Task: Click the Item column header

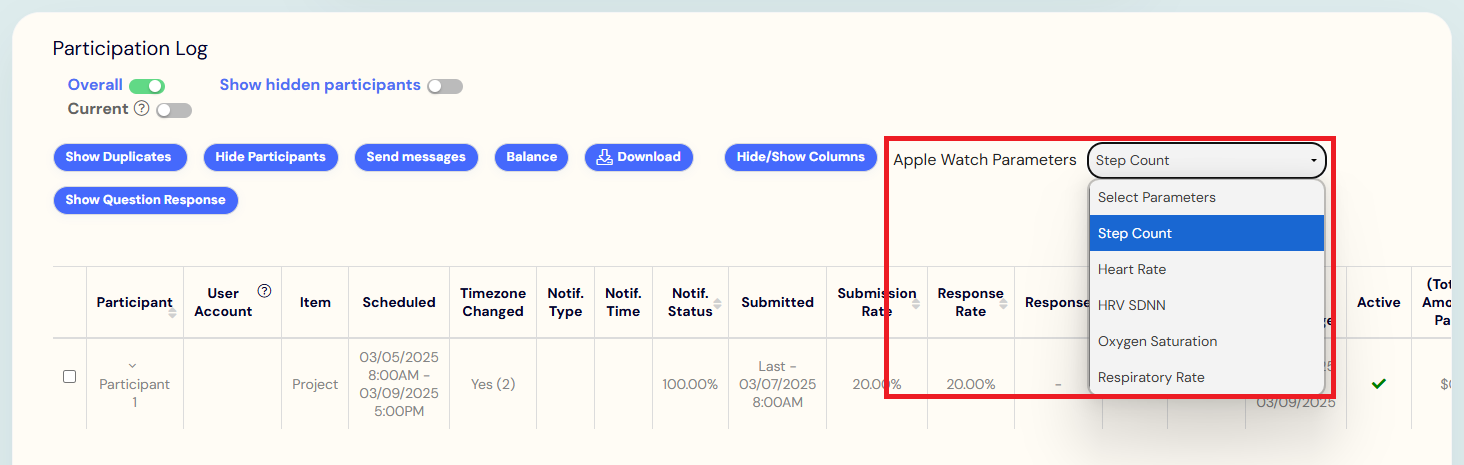Action: 315,302
